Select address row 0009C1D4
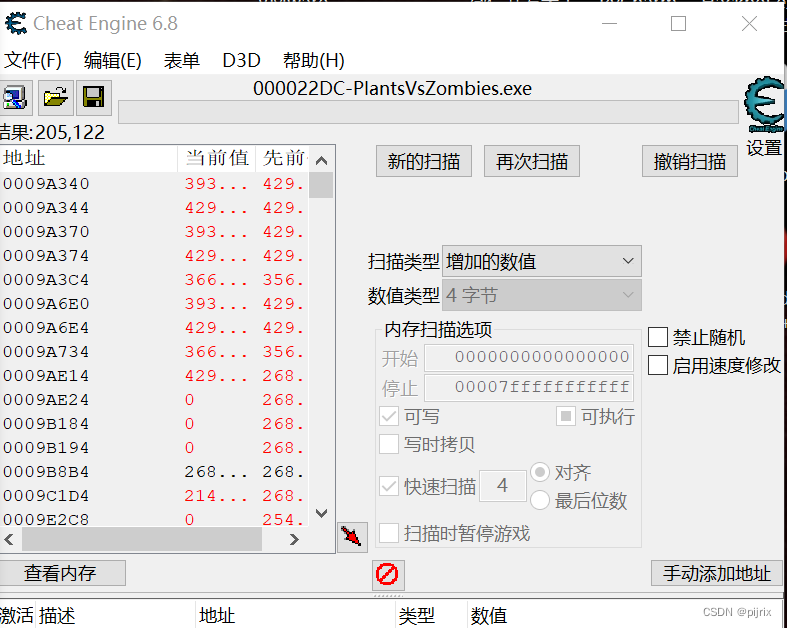This screenshot has height=628, width=787. (154, 496)
